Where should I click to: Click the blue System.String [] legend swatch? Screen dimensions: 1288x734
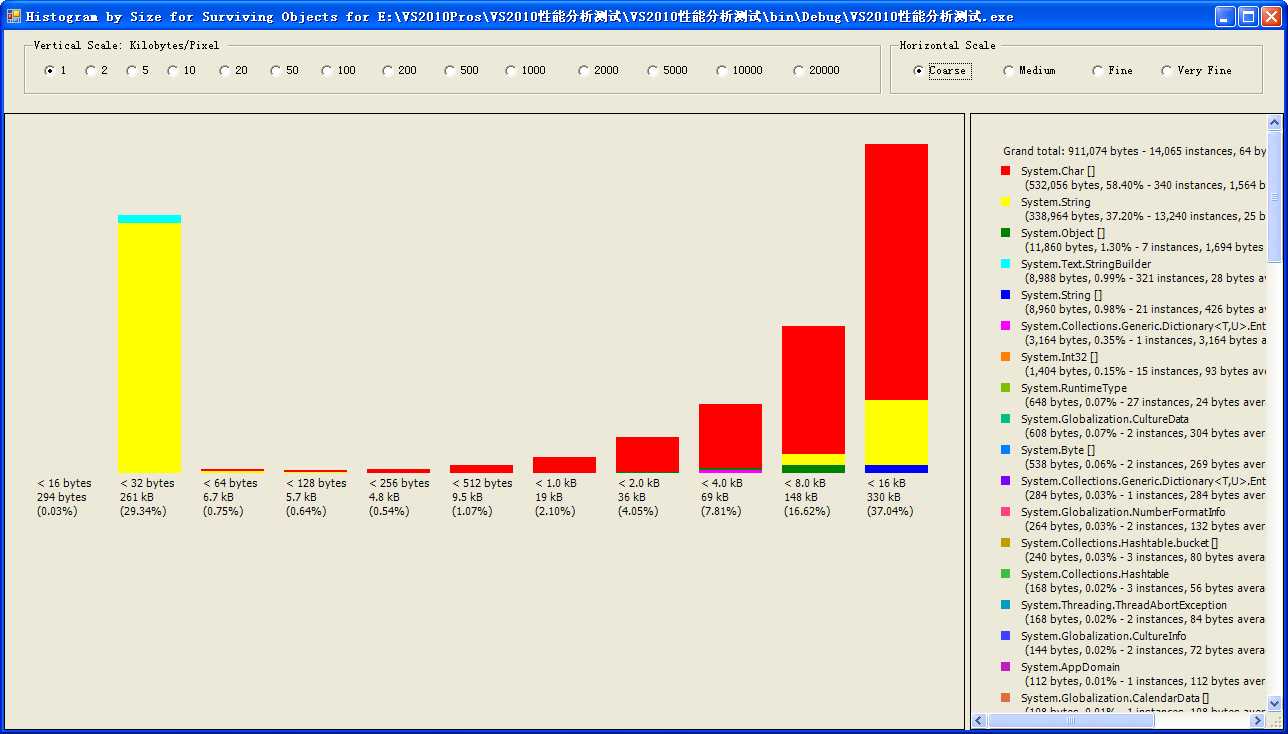[x=1005, y=296]
